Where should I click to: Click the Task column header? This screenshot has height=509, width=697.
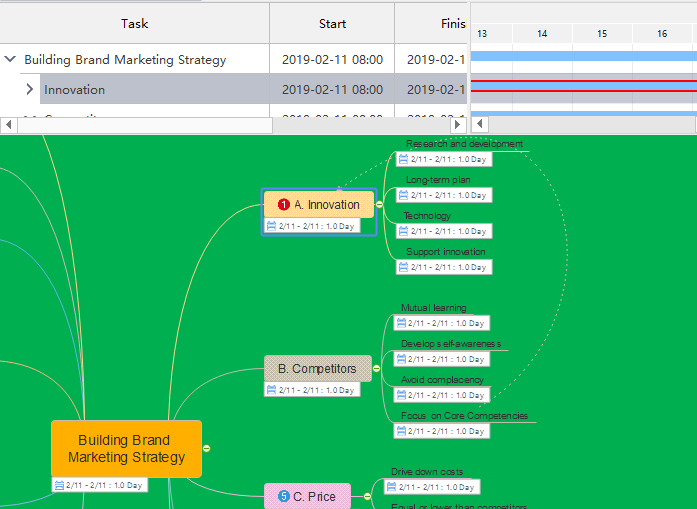134,23
